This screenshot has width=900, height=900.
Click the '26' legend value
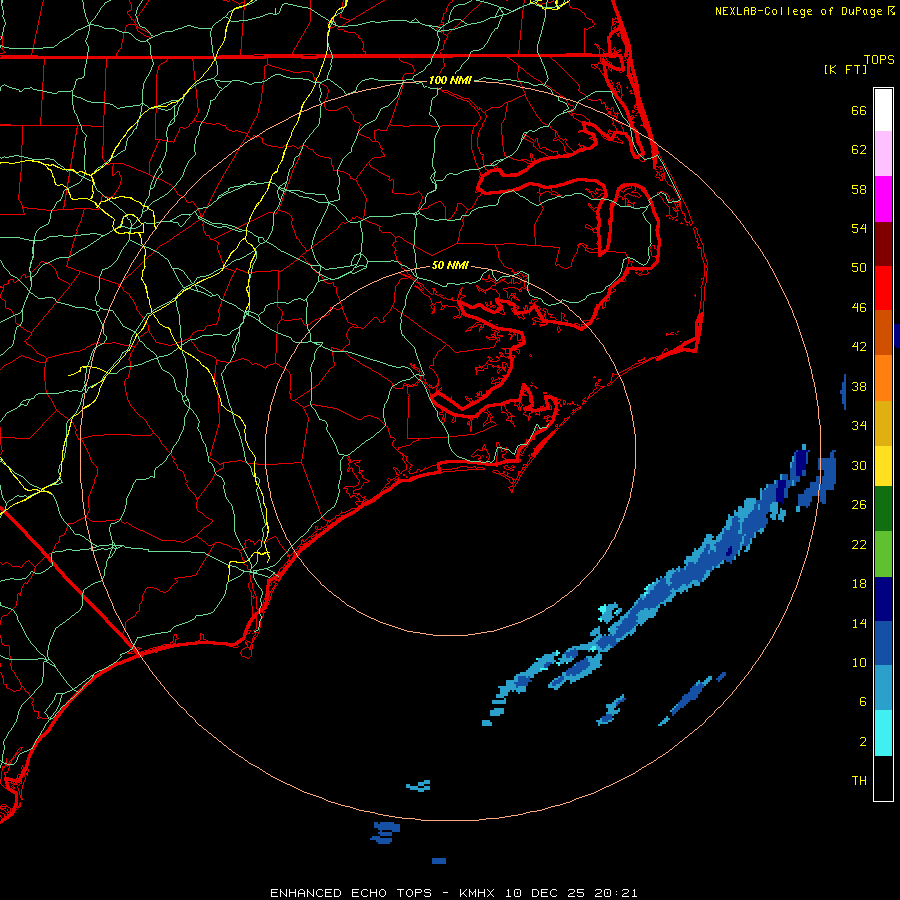[859, 505]
